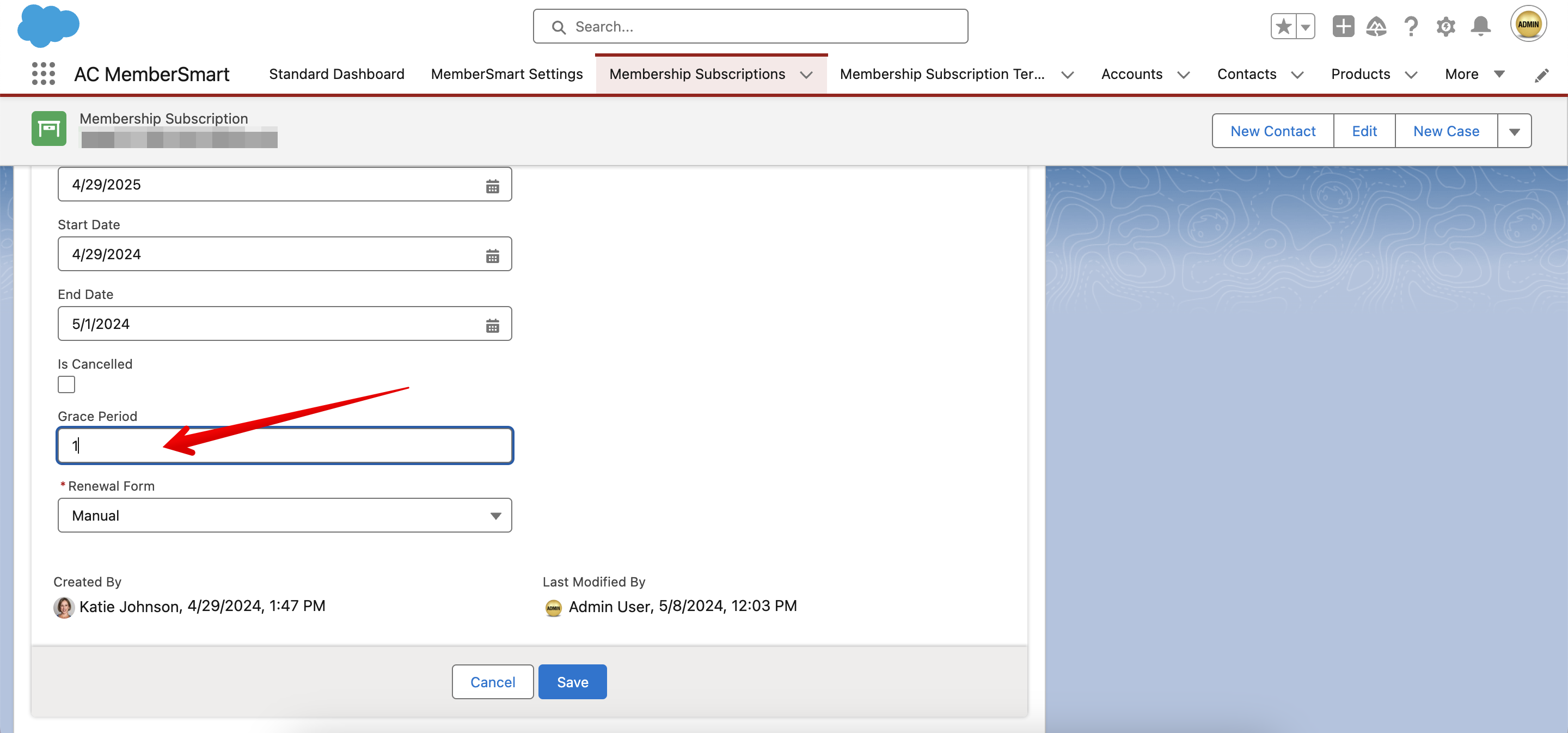Click the Edit button
This screenshot has width=1568, height=733.
pos(1364,131)
